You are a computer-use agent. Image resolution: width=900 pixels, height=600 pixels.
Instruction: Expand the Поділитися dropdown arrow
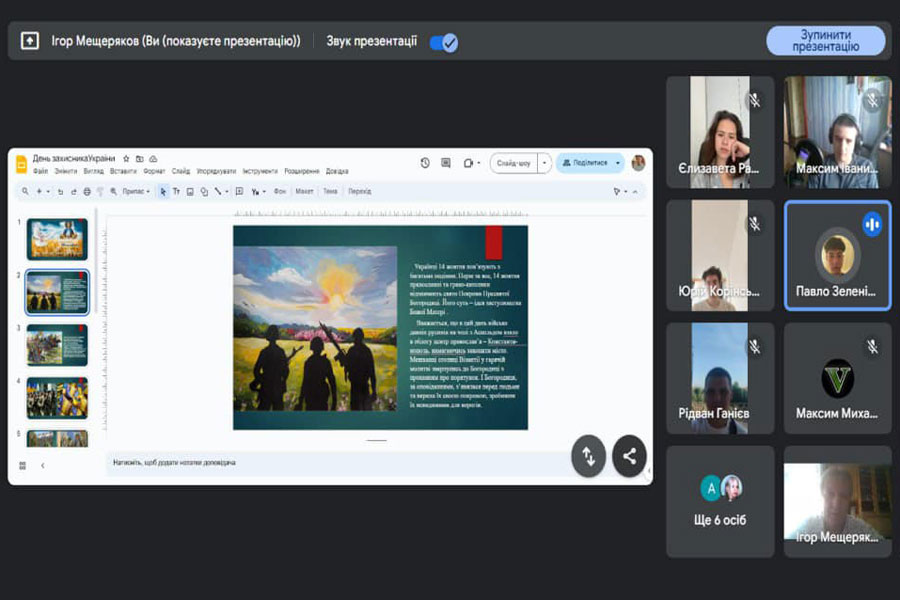618,163
